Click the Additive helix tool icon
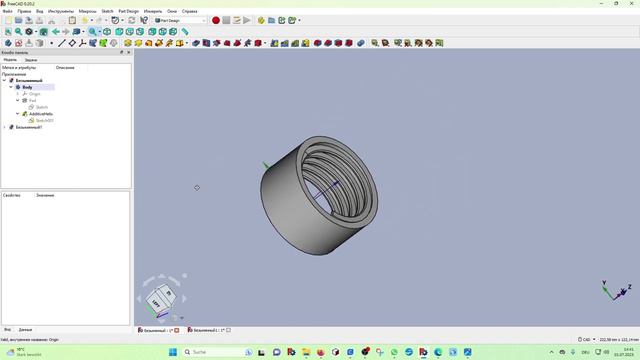 169,43
